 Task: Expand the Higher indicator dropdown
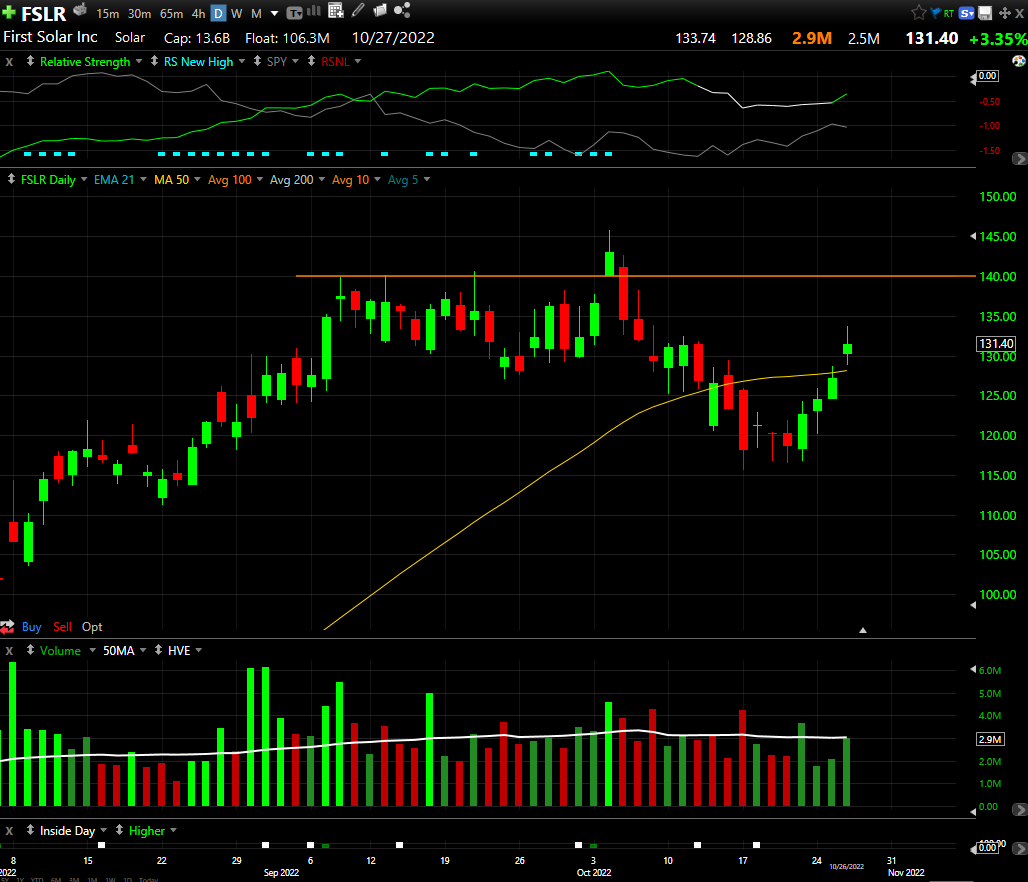[x=173, y=831]
